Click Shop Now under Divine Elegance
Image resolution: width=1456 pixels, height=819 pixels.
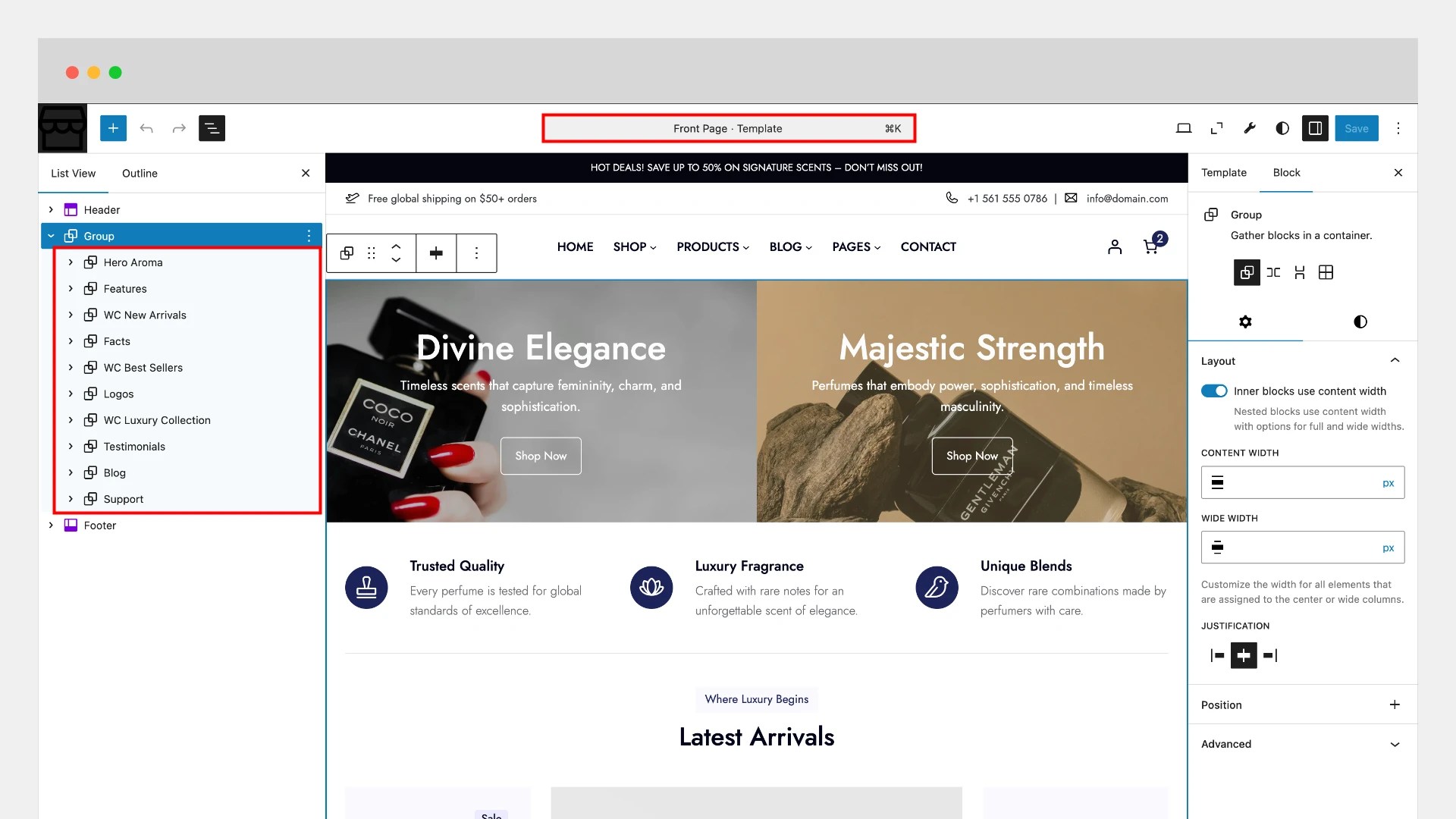[541, 456]
